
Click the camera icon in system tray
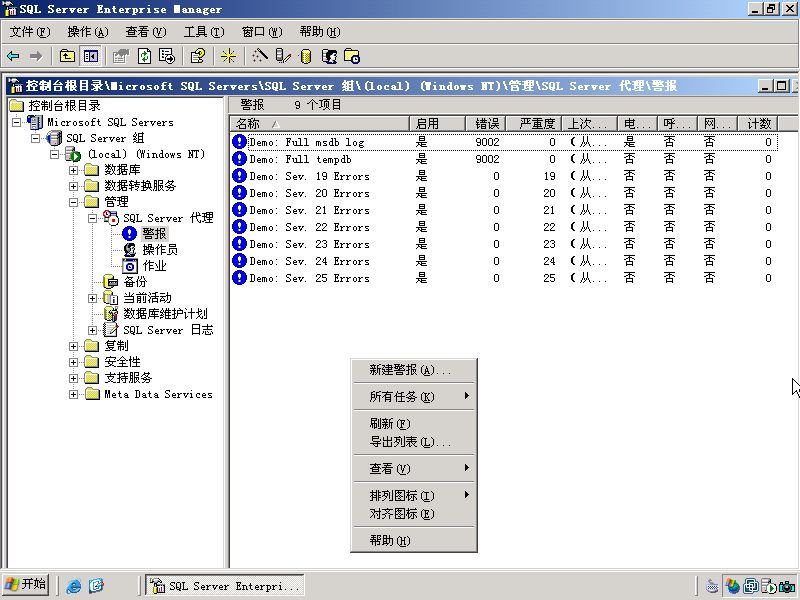788,587
